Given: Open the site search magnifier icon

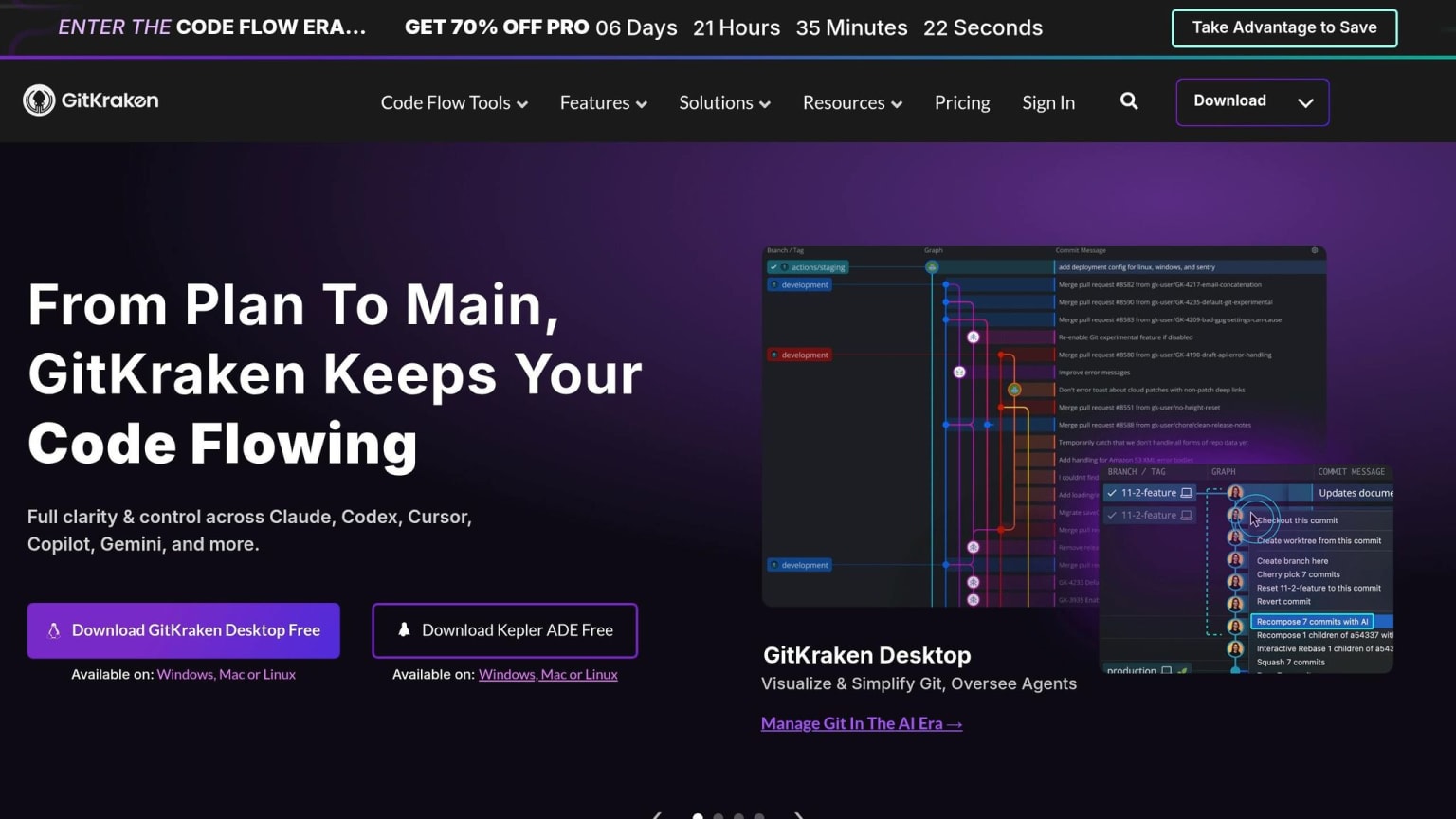Looking at the screenshot, I should [x=1129, y=101].
